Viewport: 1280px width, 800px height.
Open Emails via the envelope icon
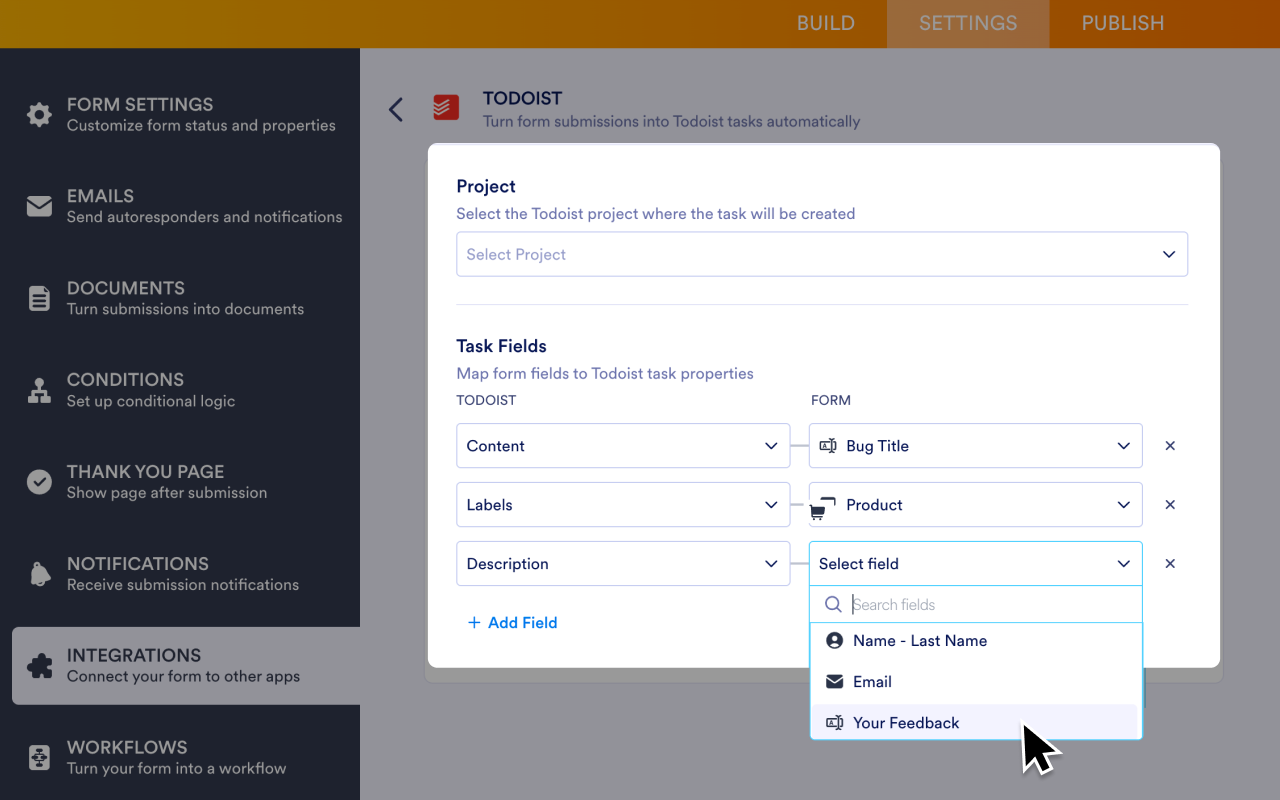(x=38, y=206)
